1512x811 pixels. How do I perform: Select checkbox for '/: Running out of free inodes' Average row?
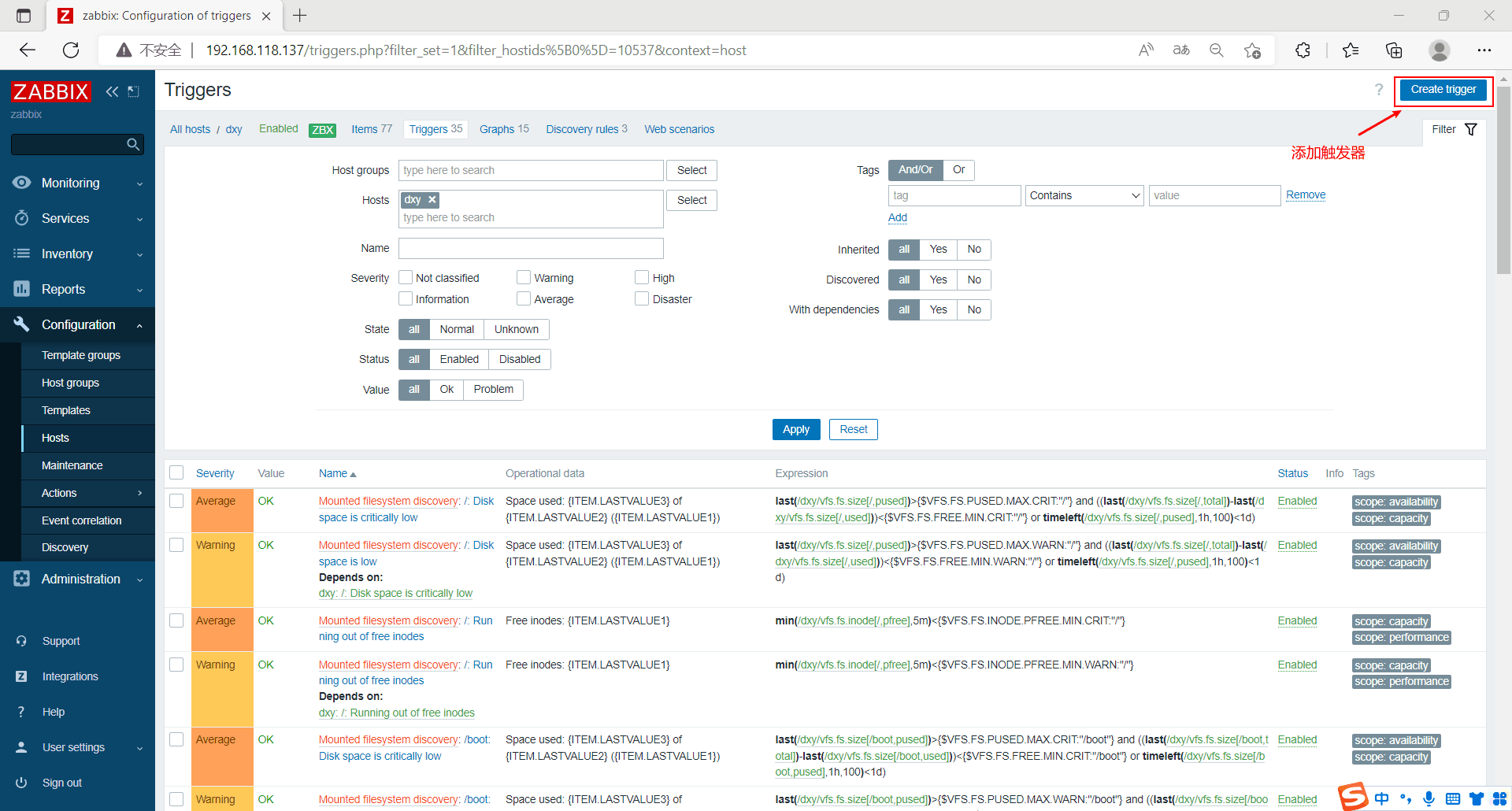tap(176, 620)
